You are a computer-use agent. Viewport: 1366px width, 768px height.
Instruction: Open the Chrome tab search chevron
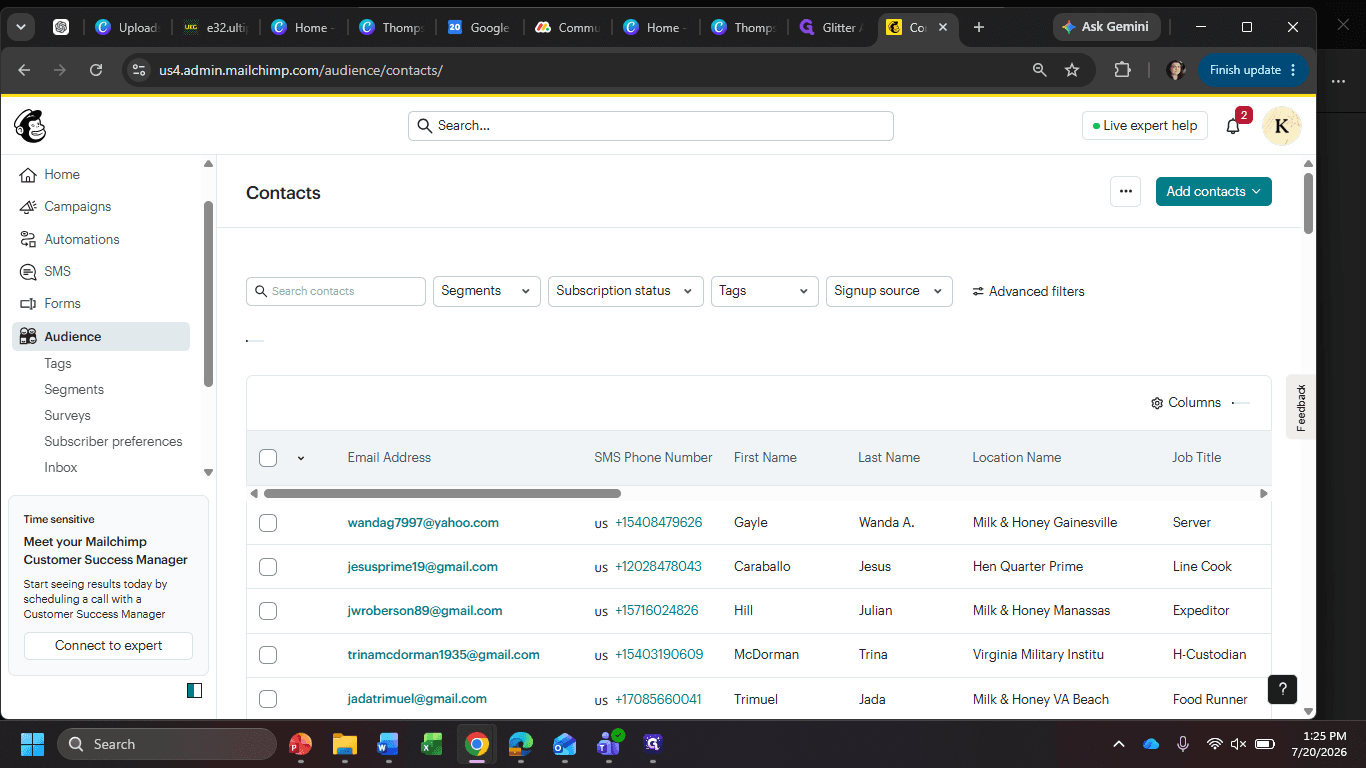(x=20, y=27)
